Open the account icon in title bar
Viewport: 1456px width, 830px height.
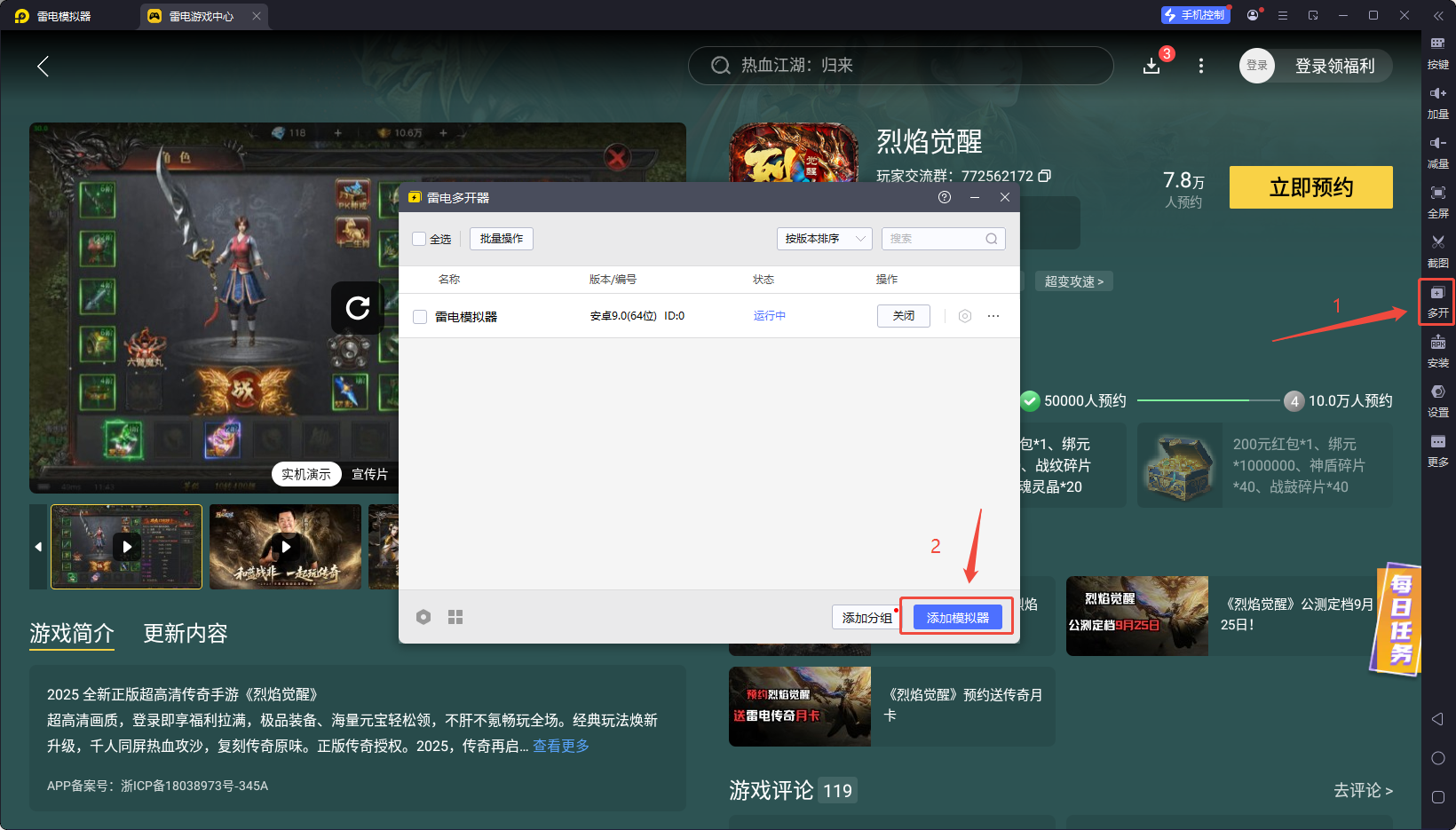pos(1253,15)
